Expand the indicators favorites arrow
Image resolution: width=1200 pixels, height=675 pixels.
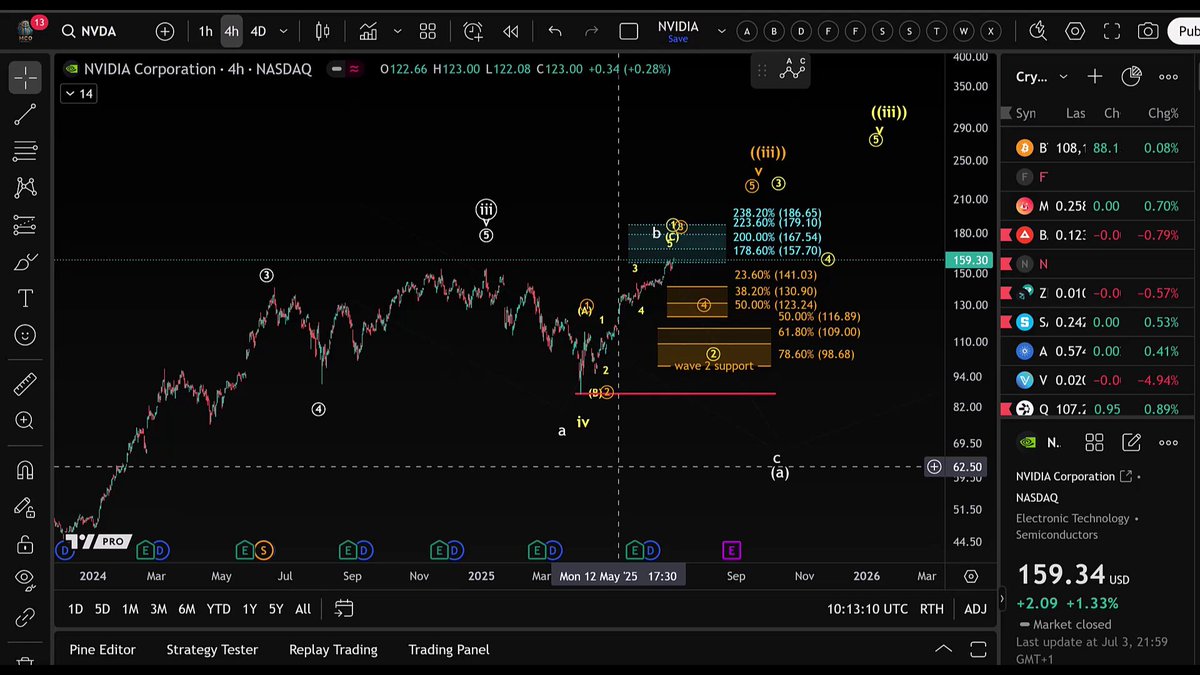click(397, 31)
